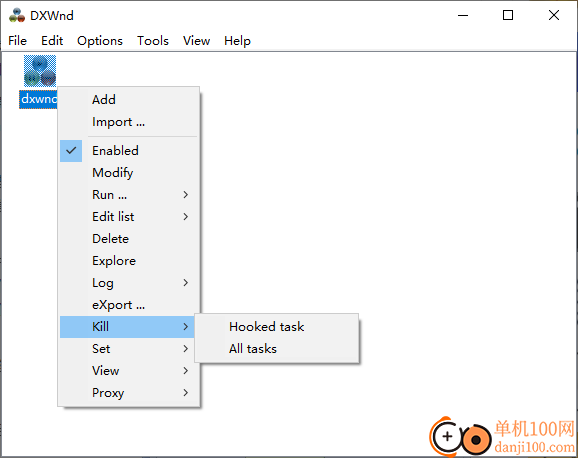Expand the Log submenu

(129, 283)
